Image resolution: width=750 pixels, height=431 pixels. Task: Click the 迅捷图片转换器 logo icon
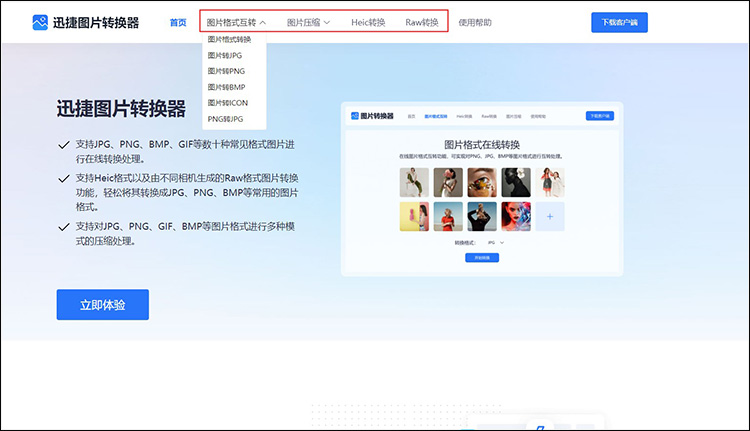click(x=40, y=22)
